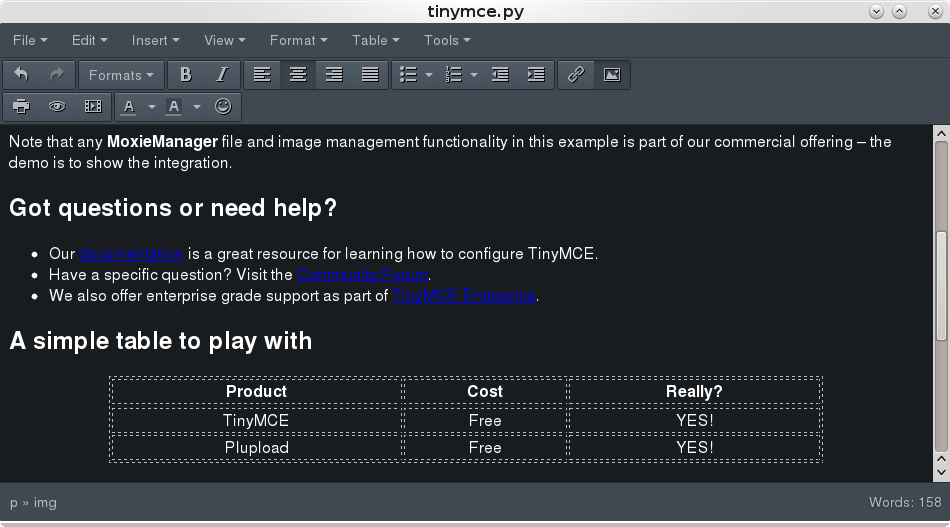Select the p element in status path
This screenshot has height=527, width=950.
pyautogui.click(x=13, y=503)
